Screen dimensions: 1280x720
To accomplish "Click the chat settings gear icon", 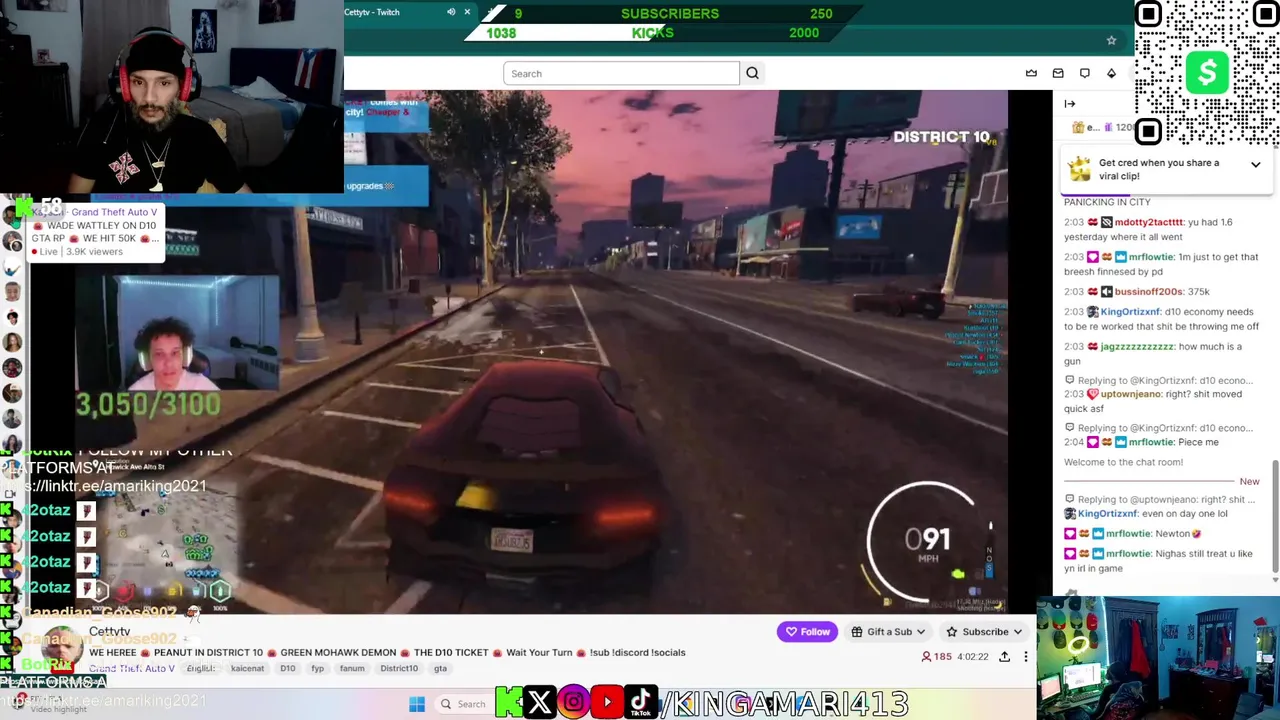I will coord(1071,595).
